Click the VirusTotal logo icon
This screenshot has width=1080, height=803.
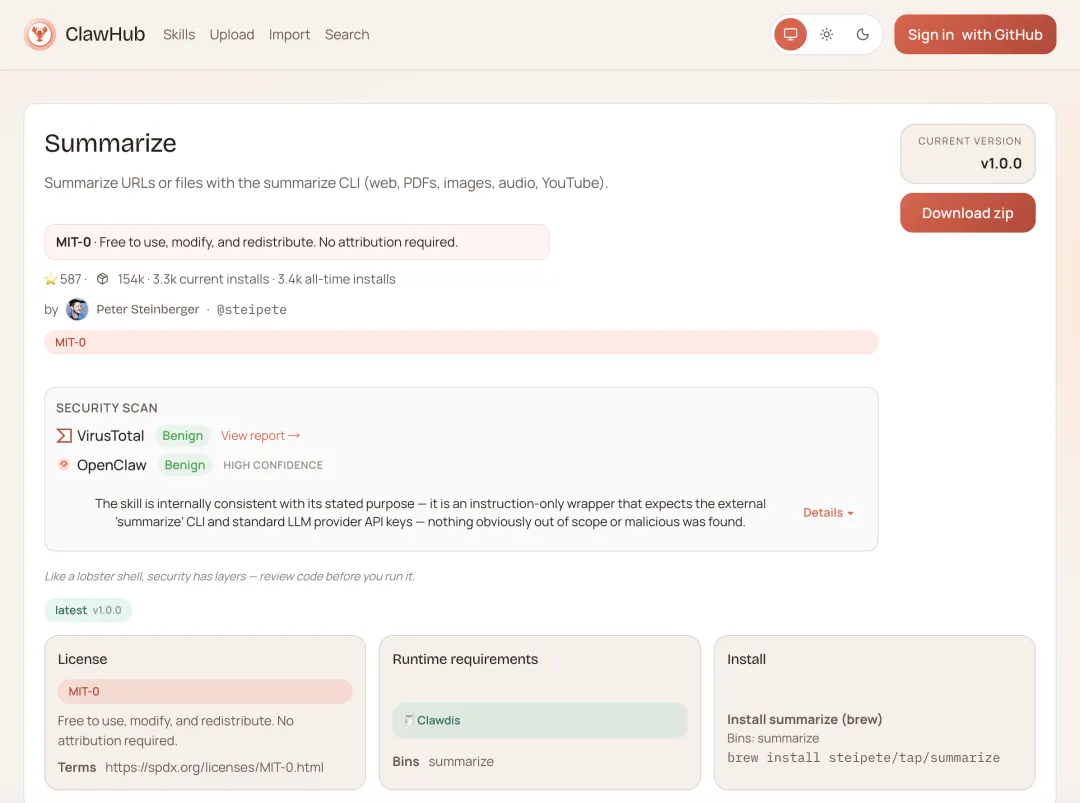[x=64, y=435]
